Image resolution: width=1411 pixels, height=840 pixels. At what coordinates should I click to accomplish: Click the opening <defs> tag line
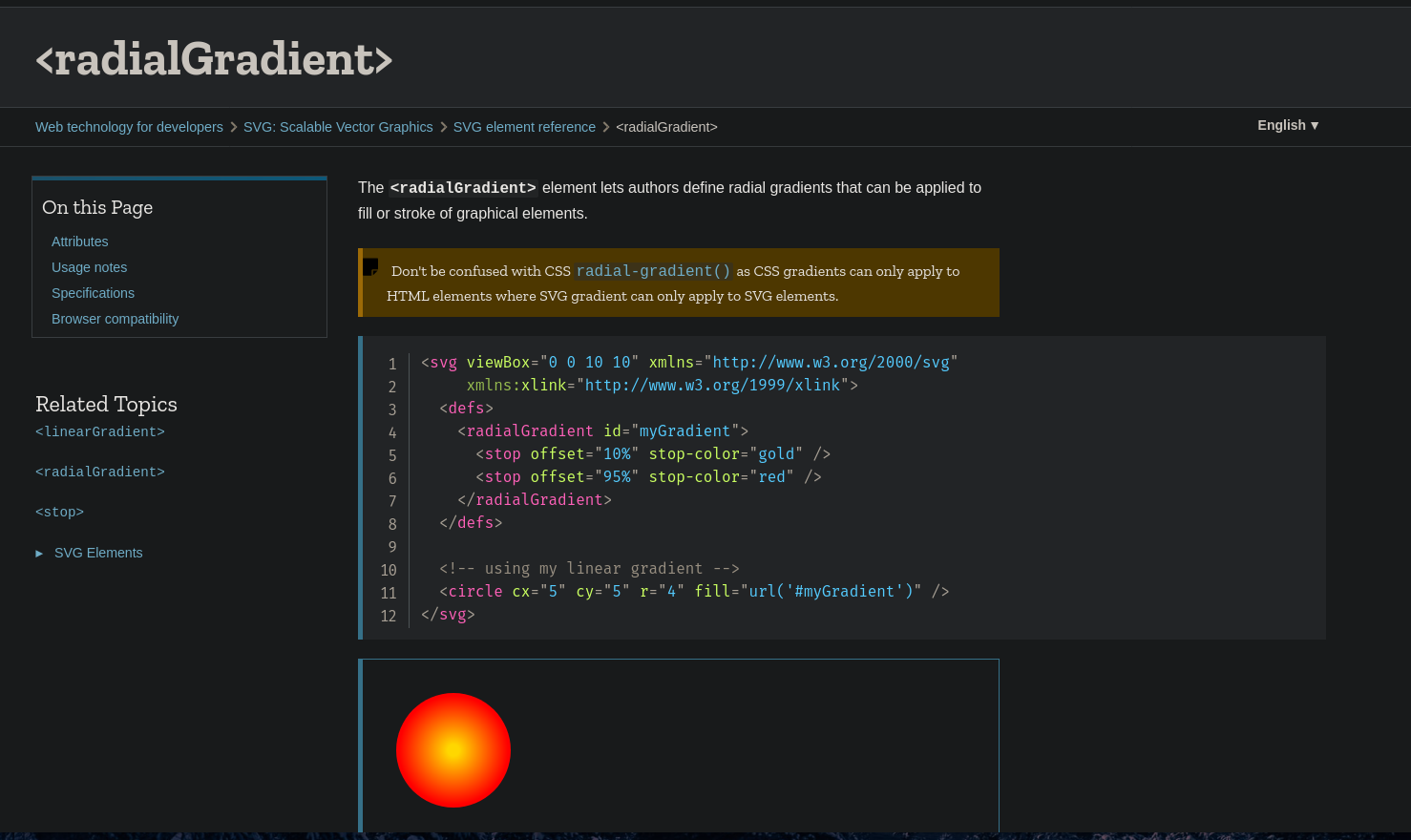pyautogui.click(x=466, y=409)
